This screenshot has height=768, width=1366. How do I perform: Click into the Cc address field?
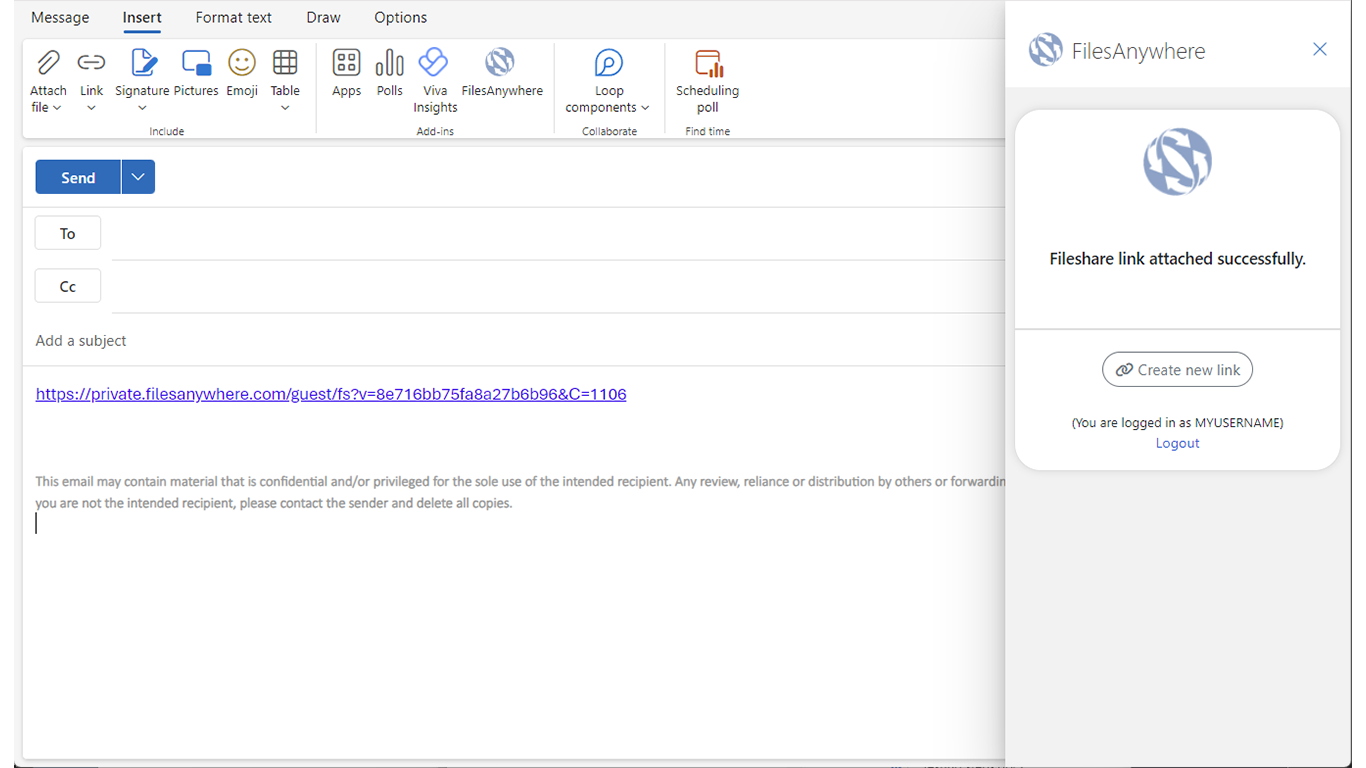coord(558,287)
